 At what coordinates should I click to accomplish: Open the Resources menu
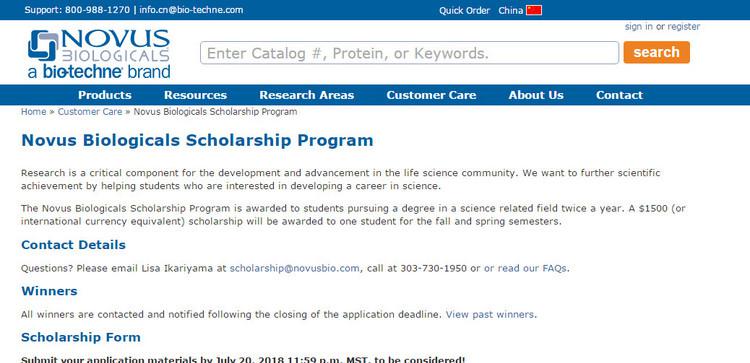[195, 95]
